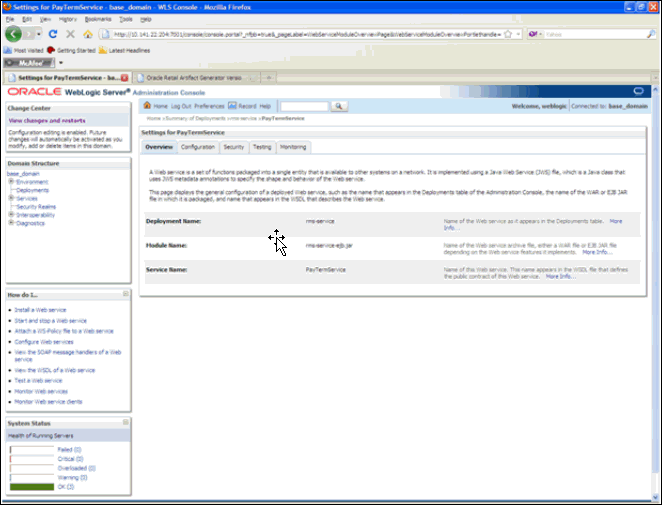Click Summary of Deployments breadcrumb
662x505 pixels.
pos(196,119)
